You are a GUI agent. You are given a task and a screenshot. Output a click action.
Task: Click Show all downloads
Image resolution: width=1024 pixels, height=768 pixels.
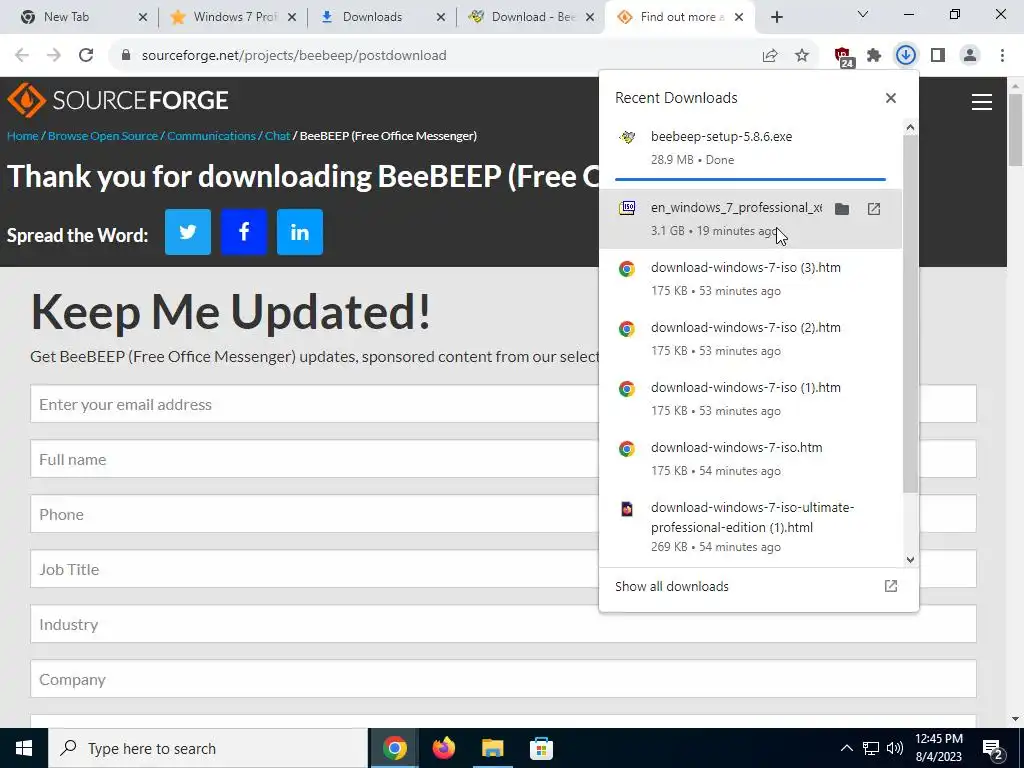click(672, 586)
